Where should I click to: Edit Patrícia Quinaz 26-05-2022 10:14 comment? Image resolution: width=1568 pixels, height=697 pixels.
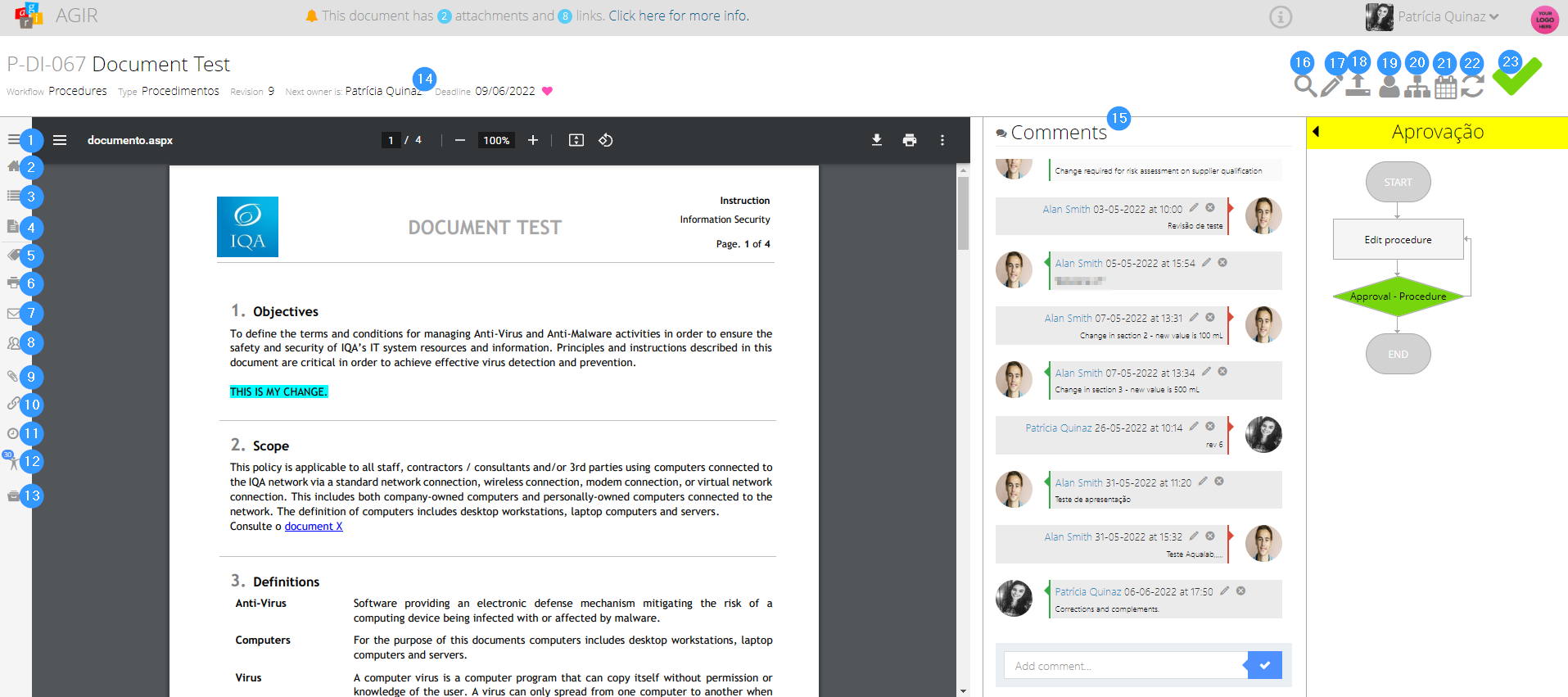(1194, 427)
